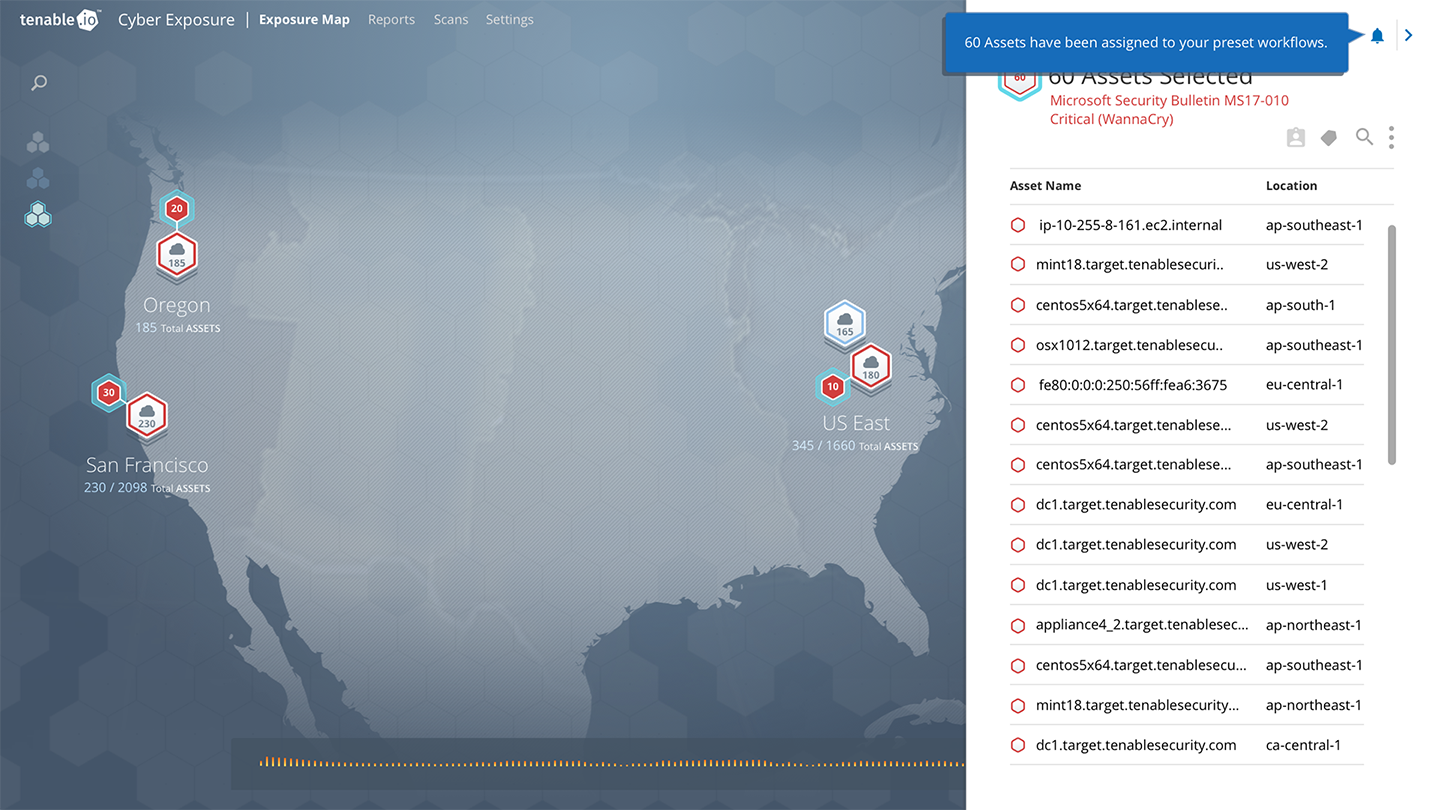Go to the Scans tab
1440x810 pixels.
coord(451,20)
